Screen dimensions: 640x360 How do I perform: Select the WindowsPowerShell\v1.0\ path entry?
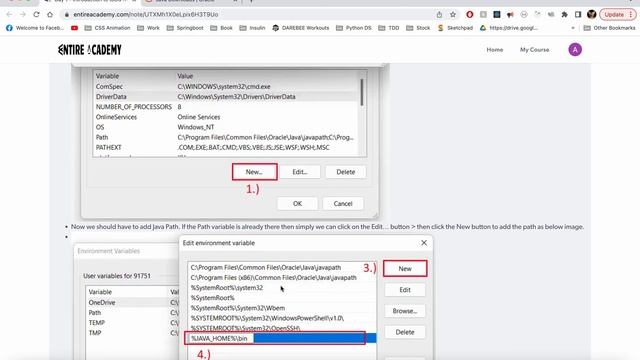(x=282, y=318)
